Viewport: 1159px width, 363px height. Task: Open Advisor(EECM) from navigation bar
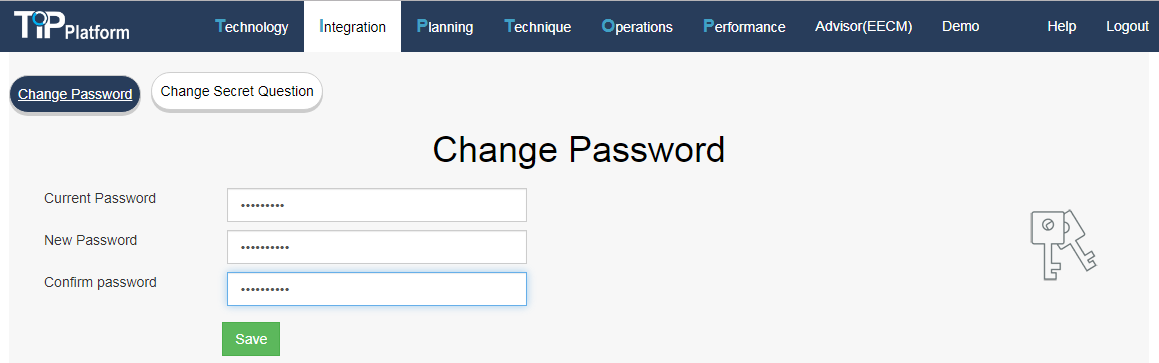(x=863, y=27)
